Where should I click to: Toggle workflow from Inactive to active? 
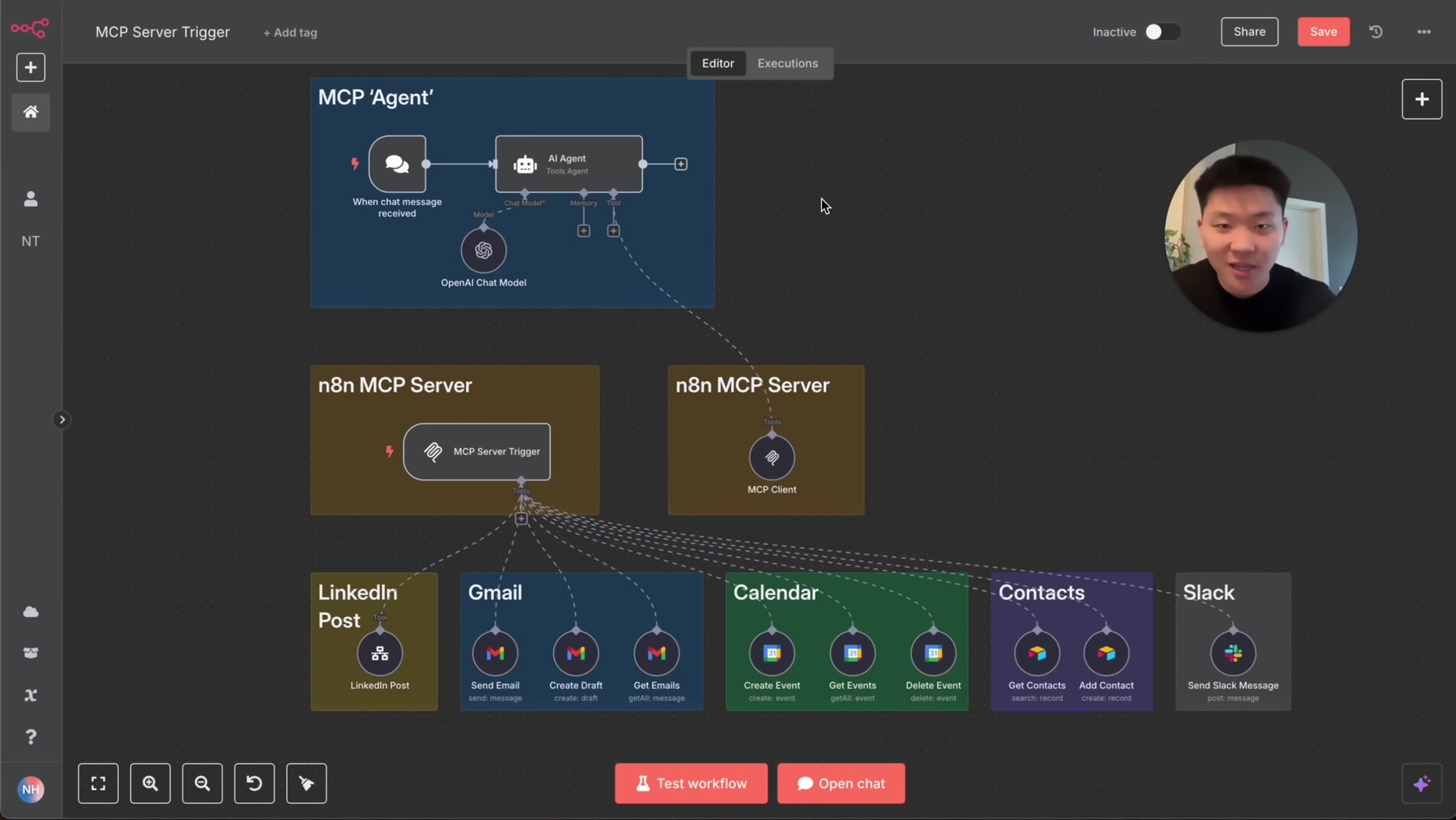coord(1163,32)
